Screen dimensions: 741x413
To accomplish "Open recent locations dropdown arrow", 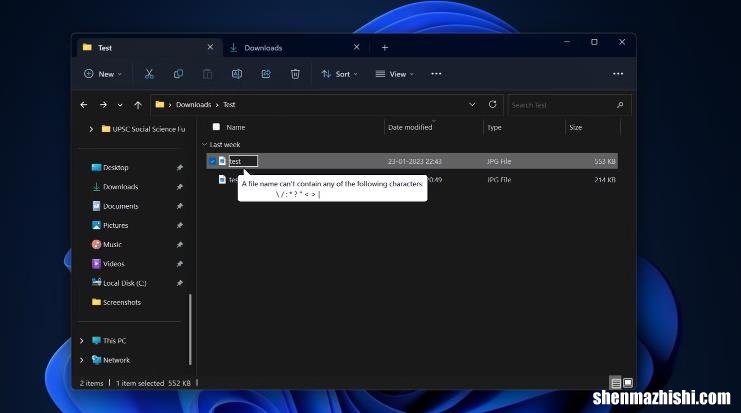I will pyautogui.click(x=120, y=105).
